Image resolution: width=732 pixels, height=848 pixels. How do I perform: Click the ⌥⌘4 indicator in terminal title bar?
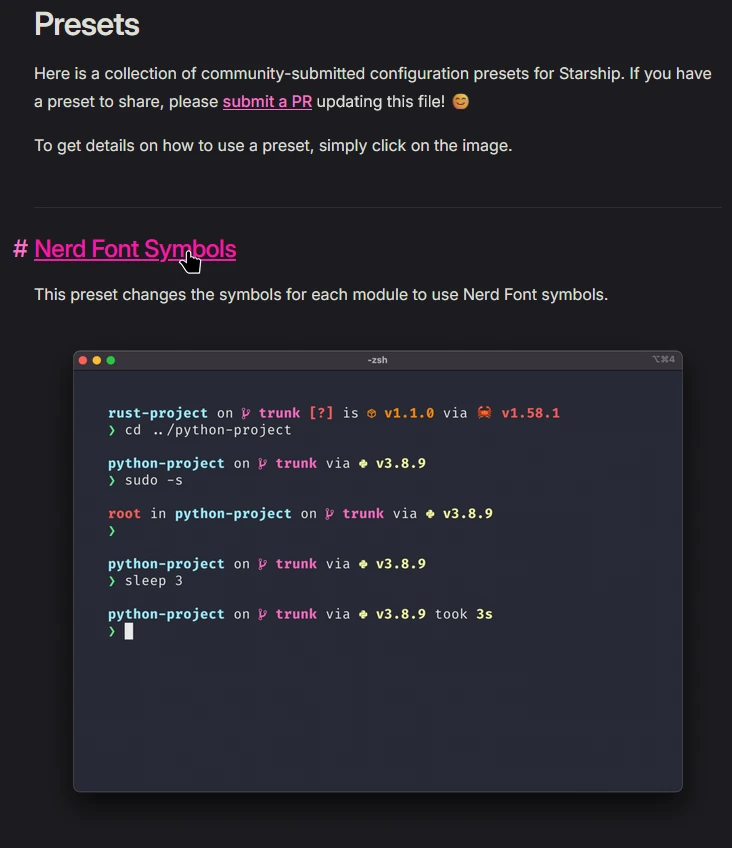tap(663, 360)
